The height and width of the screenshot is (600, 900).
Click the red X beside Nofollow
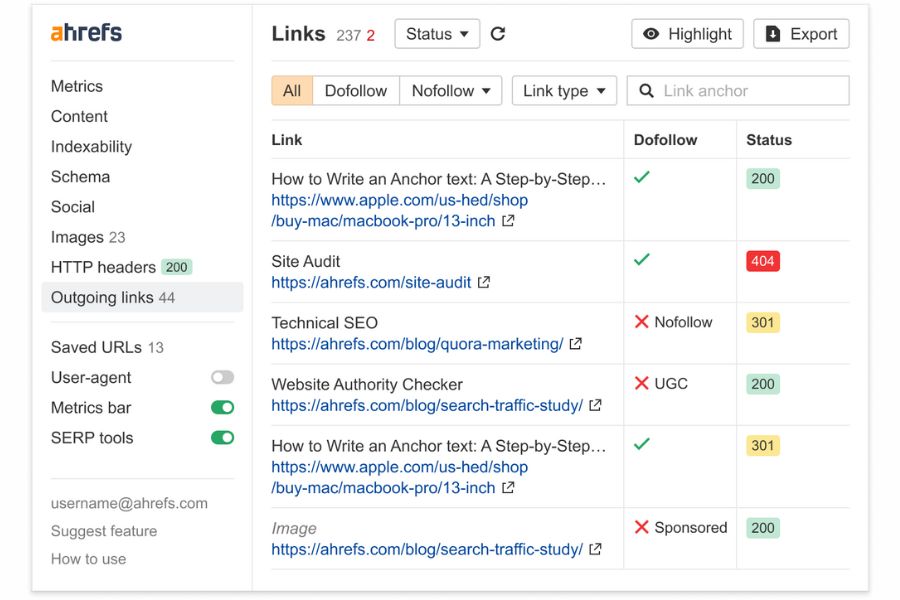[x=641, y=322]
